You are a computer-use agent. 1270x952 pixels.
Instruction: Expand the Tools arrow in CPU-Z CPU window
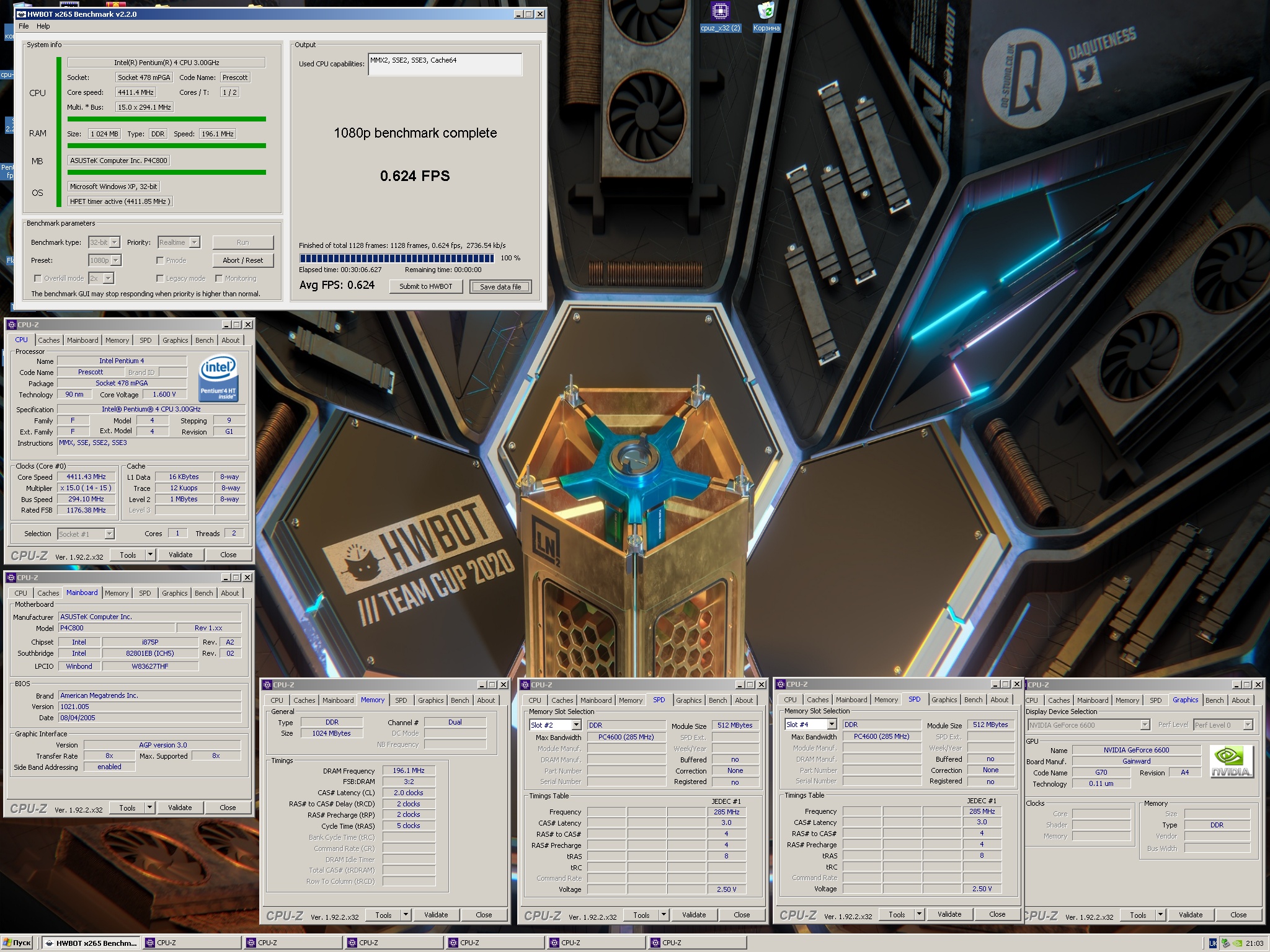(149, 555)
